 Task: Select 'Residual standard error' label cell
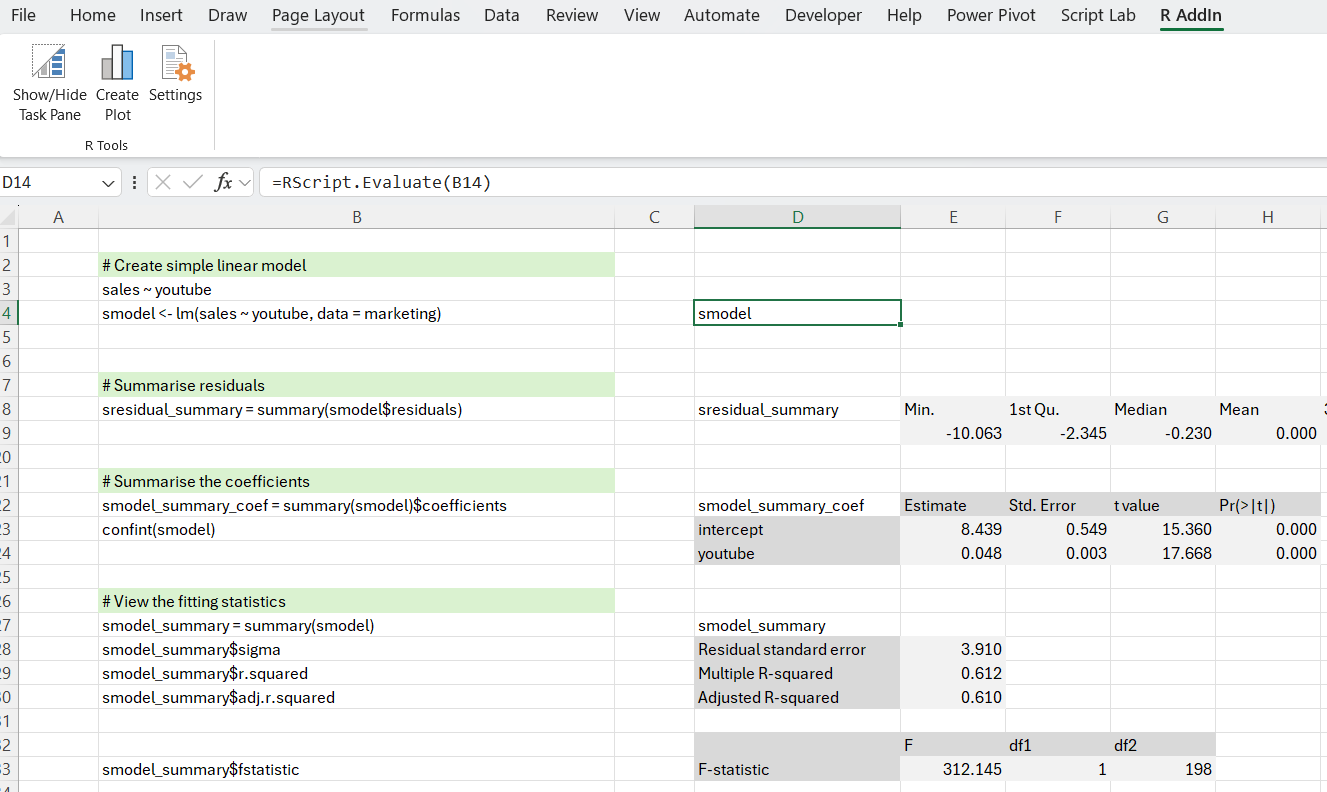coord(797,649)
